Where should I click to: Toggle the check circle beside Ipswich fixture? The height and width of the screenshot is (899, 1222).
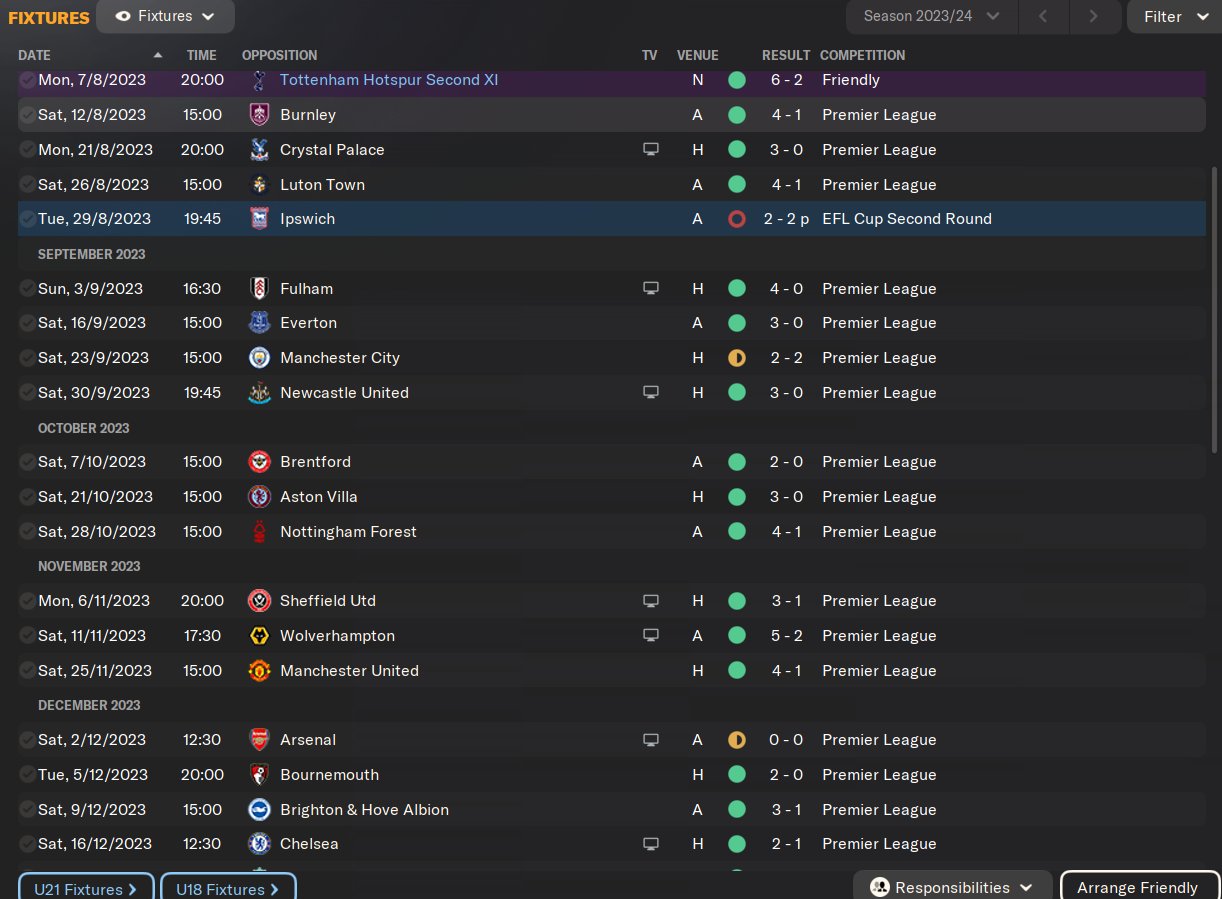pos(27,219)
